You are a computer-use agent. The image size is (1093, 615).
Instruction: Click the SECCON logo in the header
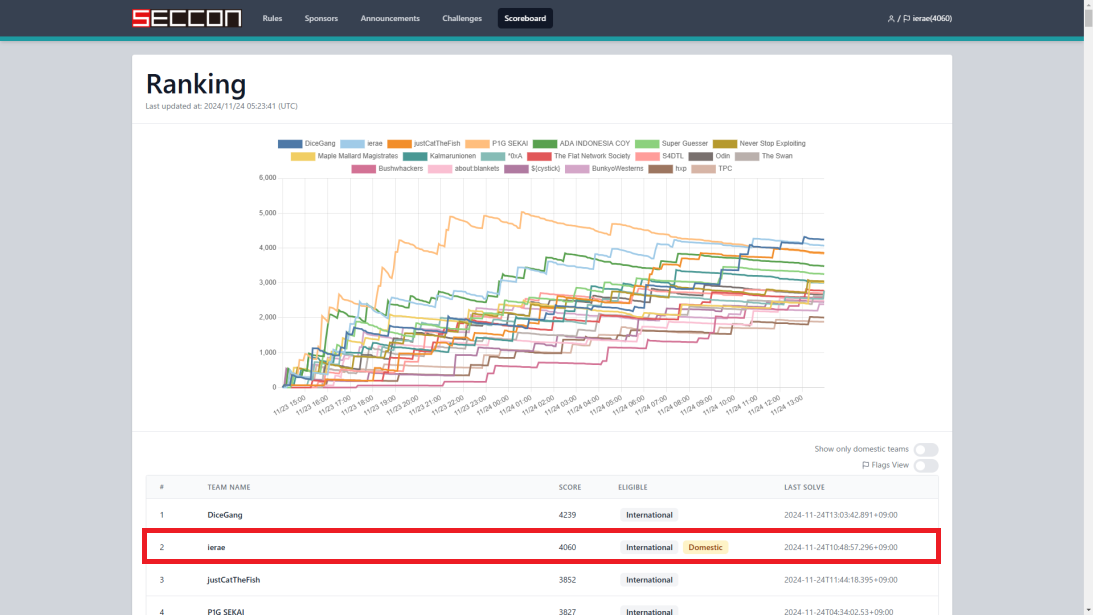click(186, 17)
